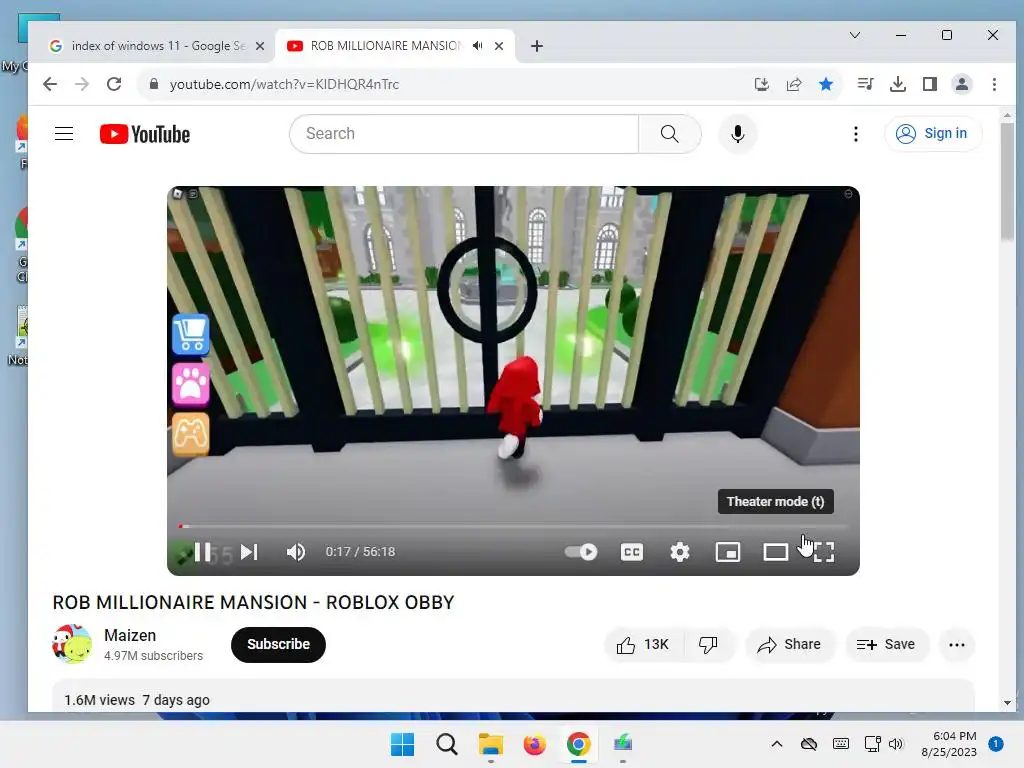Click the search magnifier button
Screen dimensions: 1024x768
click(x=669, y=134)
